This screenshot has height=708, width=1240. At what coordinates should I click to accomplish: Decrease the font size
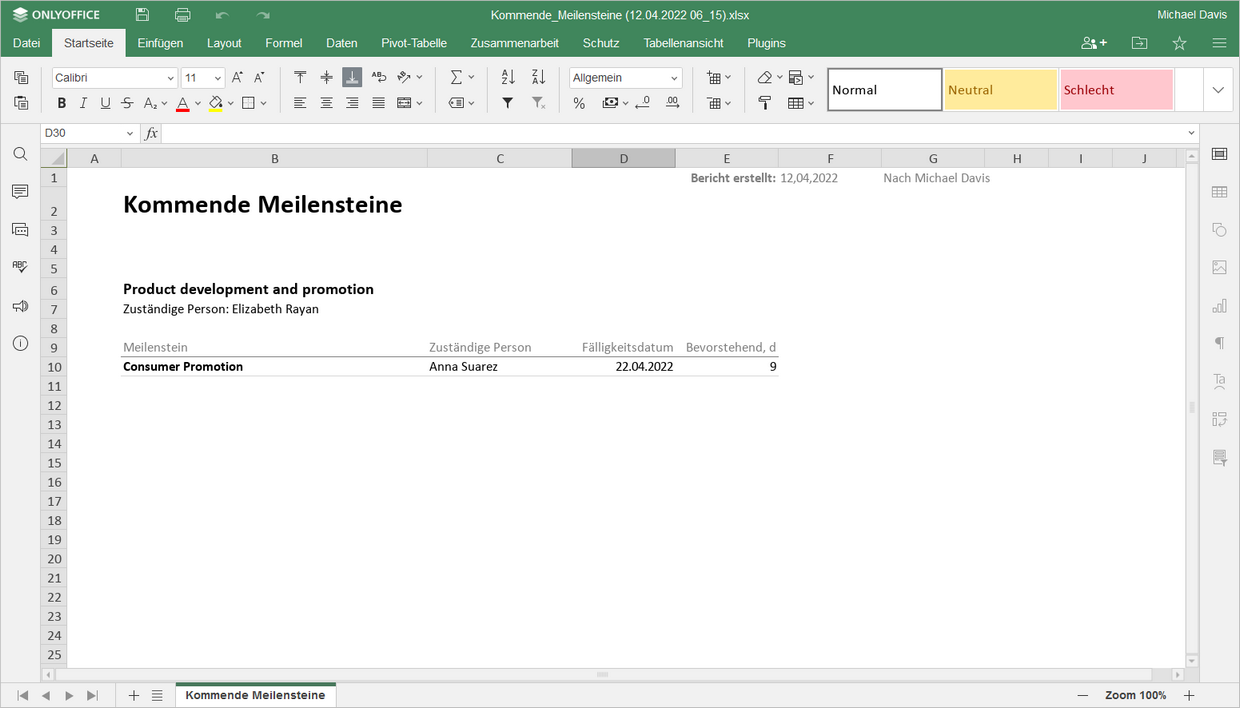click(x=259, y=77)
